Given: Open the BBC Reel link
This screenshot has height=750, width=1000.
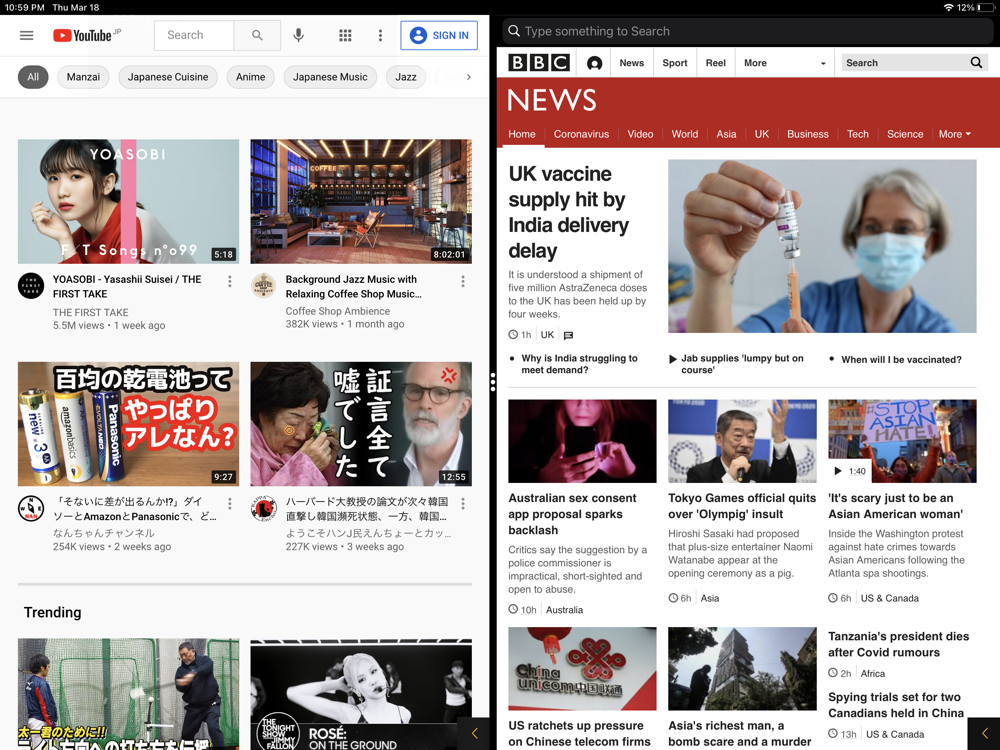Looking at the screenshot, I should tap(716, 62).
